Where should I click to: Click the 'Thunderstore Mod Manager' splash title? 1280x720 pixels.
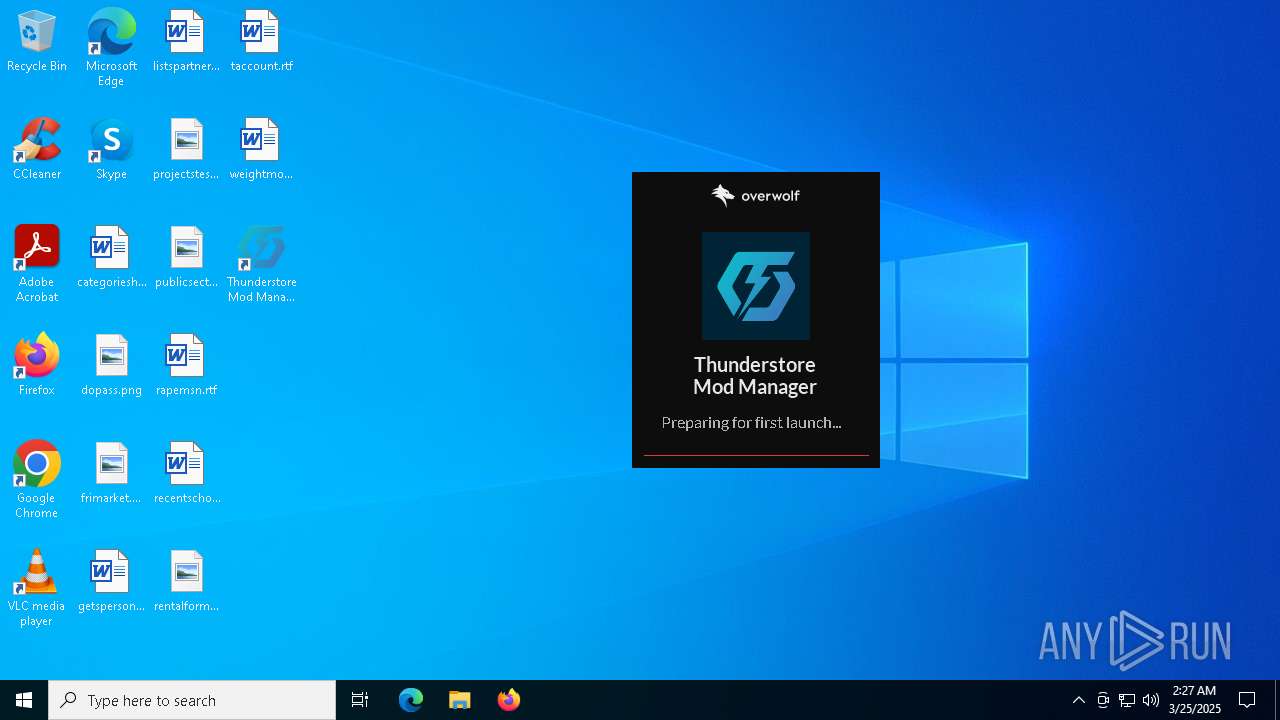[755, 376]
